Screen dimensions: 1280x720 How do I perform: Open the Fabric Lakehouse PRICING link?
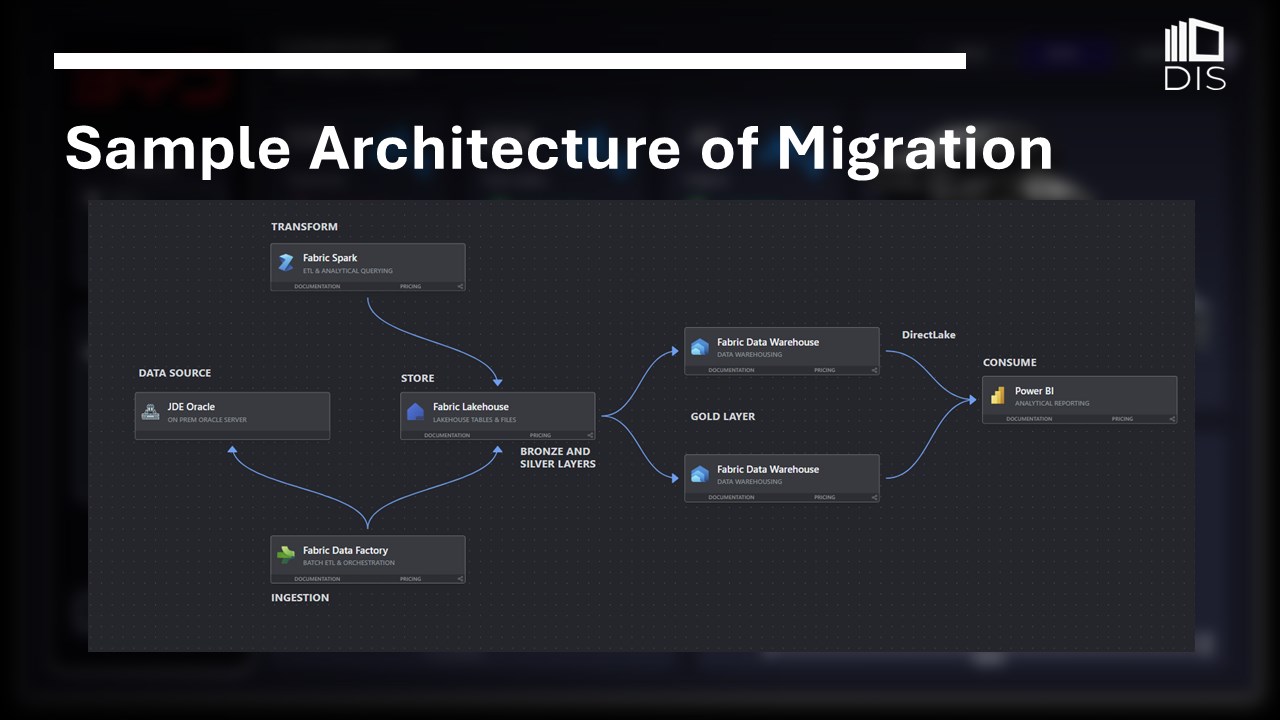pyautogui.click(x=540, y=435)
